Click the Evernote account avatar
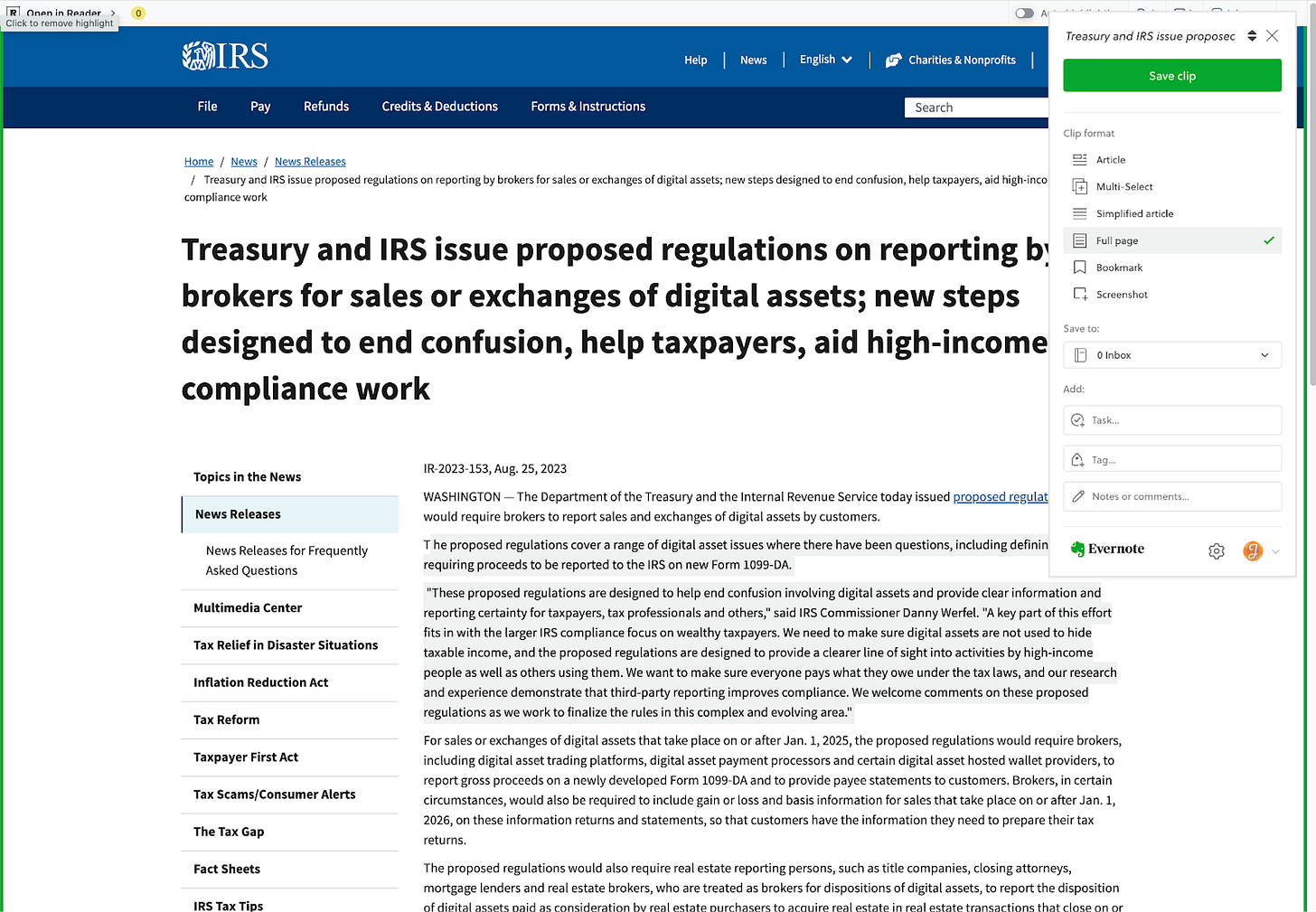This screenshot has width=1316, height=912. (x=1253, y=551)
